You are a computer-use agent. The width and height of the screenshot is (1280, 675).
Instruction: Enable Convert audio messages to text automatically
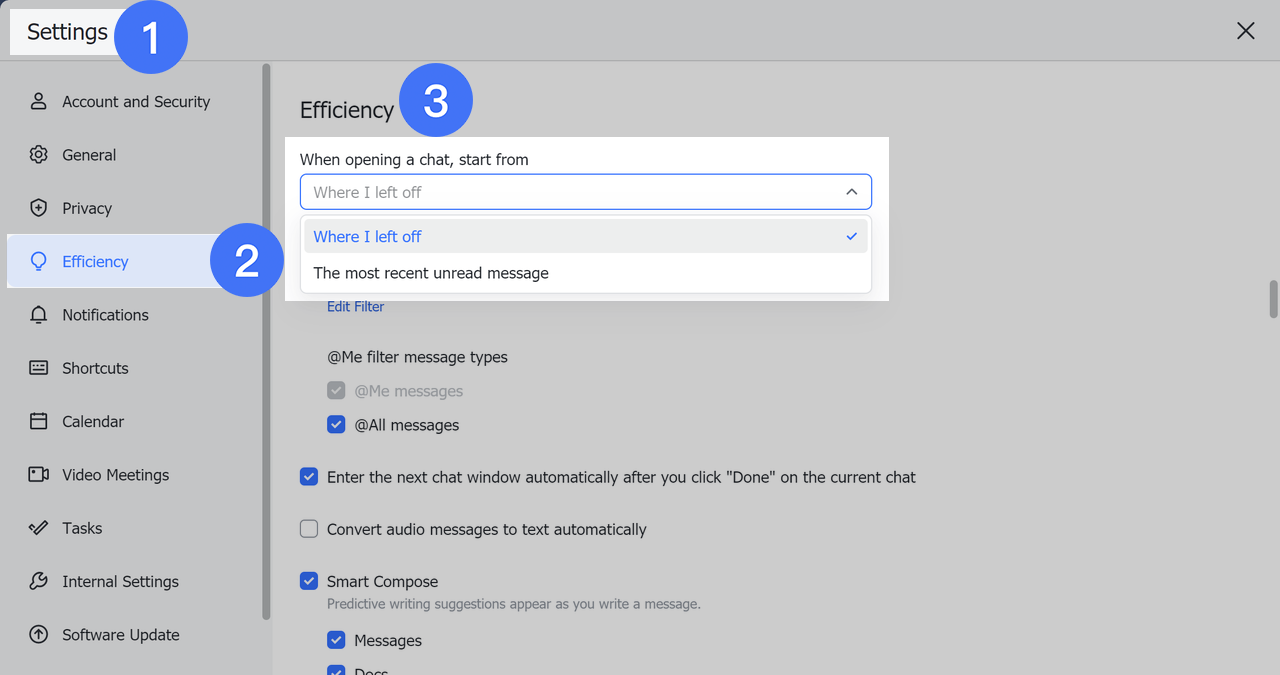(309, 529)
